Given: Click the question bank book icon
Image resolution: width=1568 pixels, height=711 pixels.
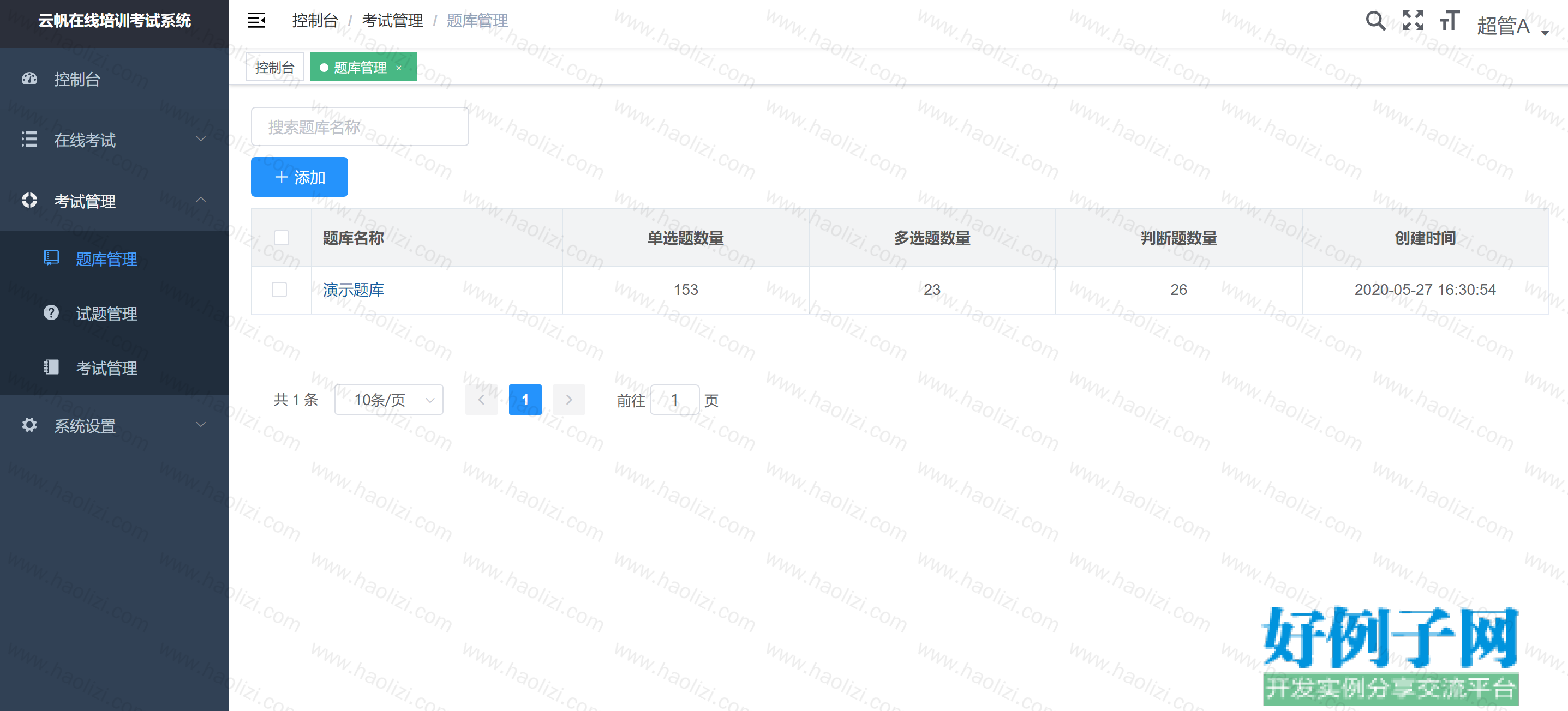Looking at the screenshot, I should click(x=51, y=258).
